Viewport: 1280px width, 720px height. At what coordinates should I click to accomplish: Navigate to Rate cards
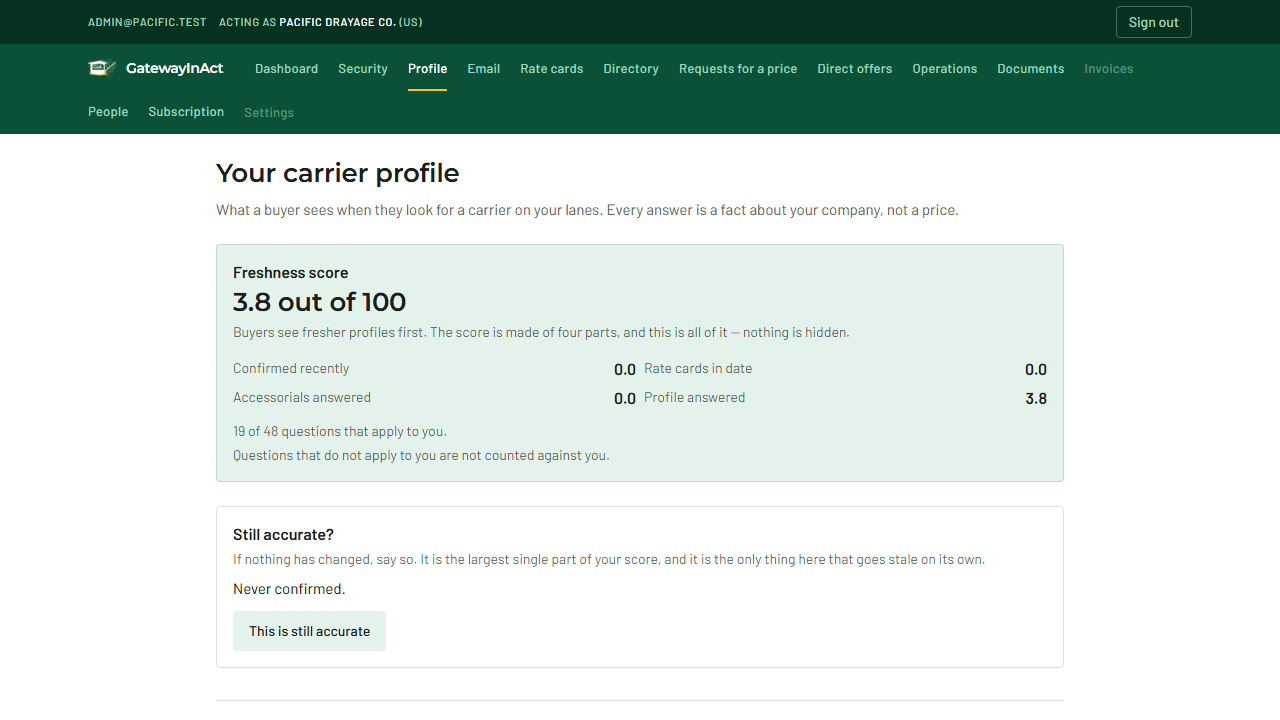pos(552,69)
